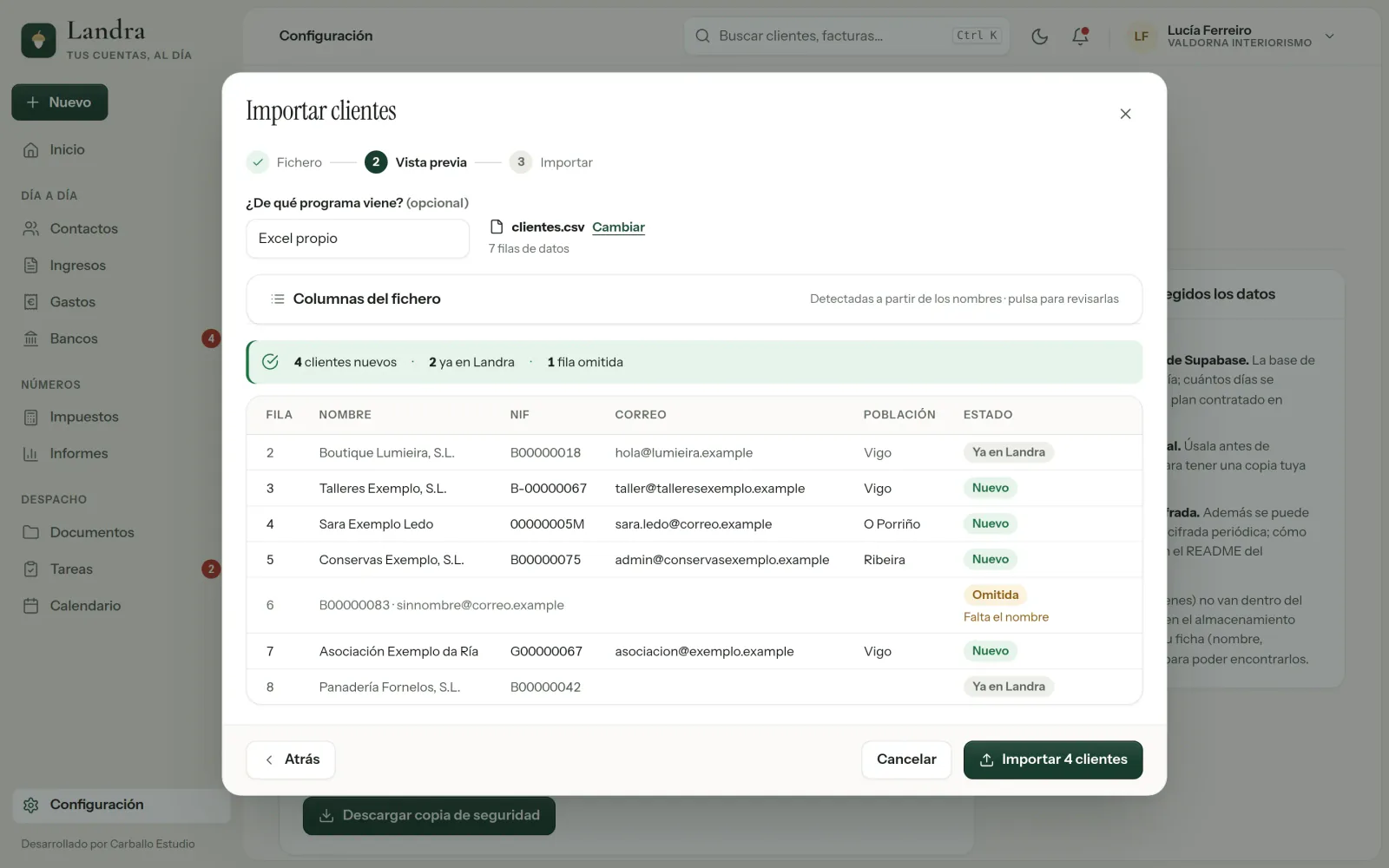Click the Tareas clipboard icon

click(x=31, y=569)
